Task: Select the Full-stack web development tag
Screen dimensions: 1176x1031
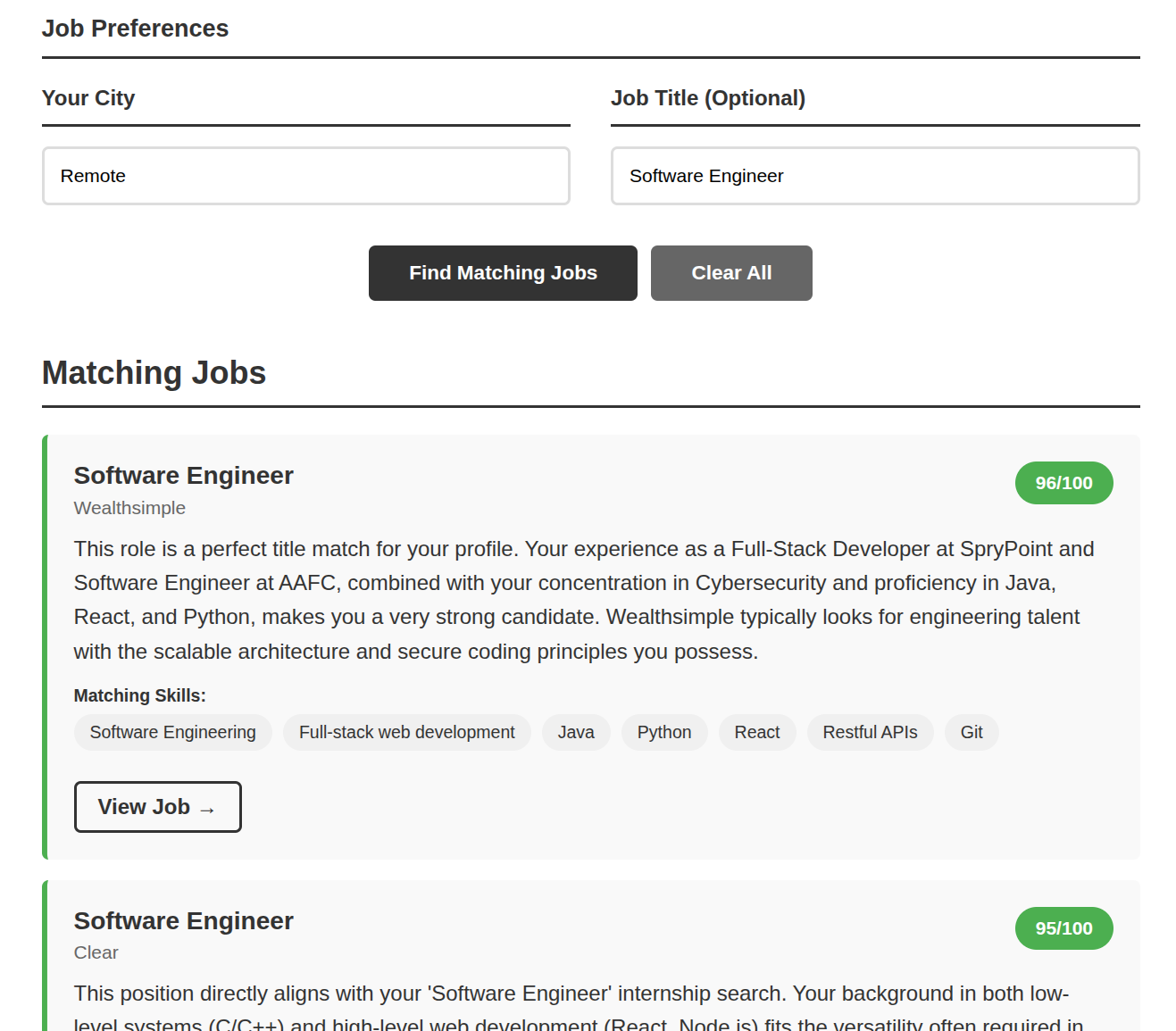Action: click(406, 732)
